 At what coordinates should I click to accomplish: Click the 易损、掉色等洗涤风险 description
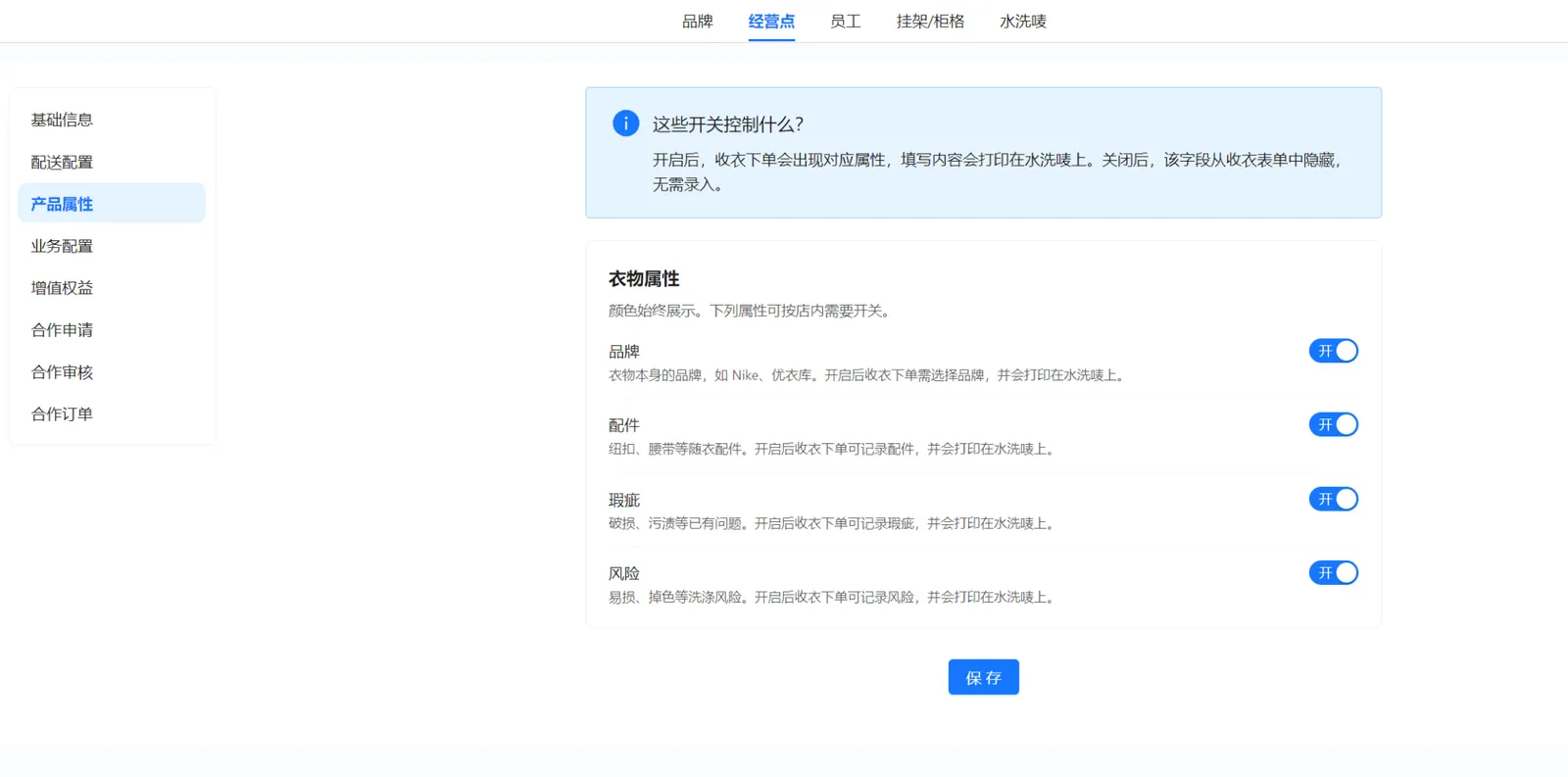click(x=834, y=597)
